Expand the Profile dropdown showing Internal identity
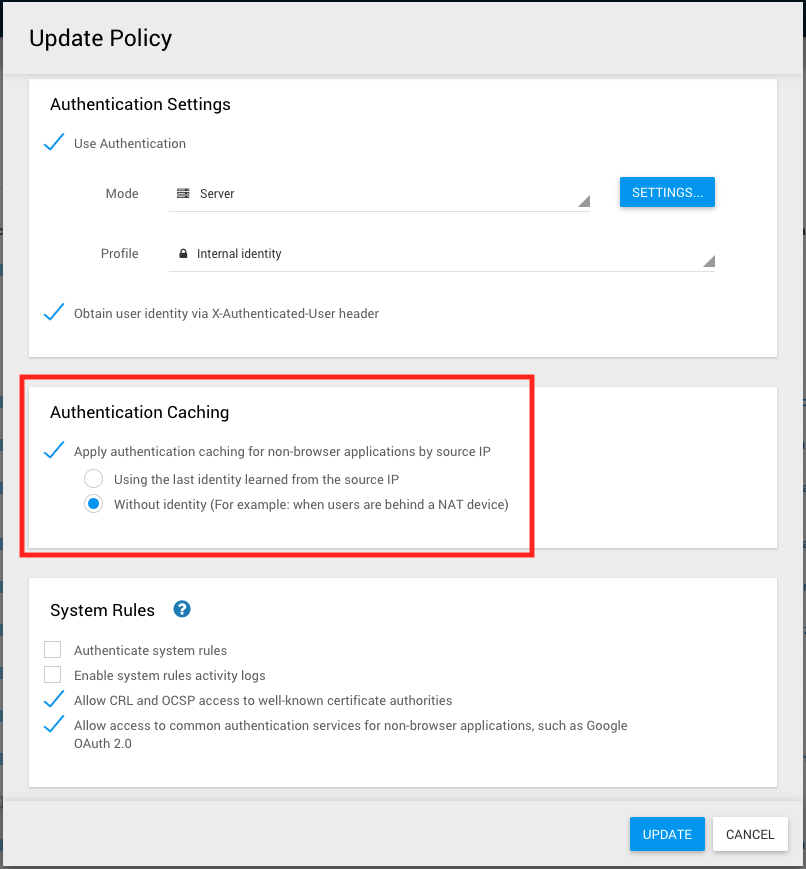Viewport: 806px width, 869px height. click(440, 254)
